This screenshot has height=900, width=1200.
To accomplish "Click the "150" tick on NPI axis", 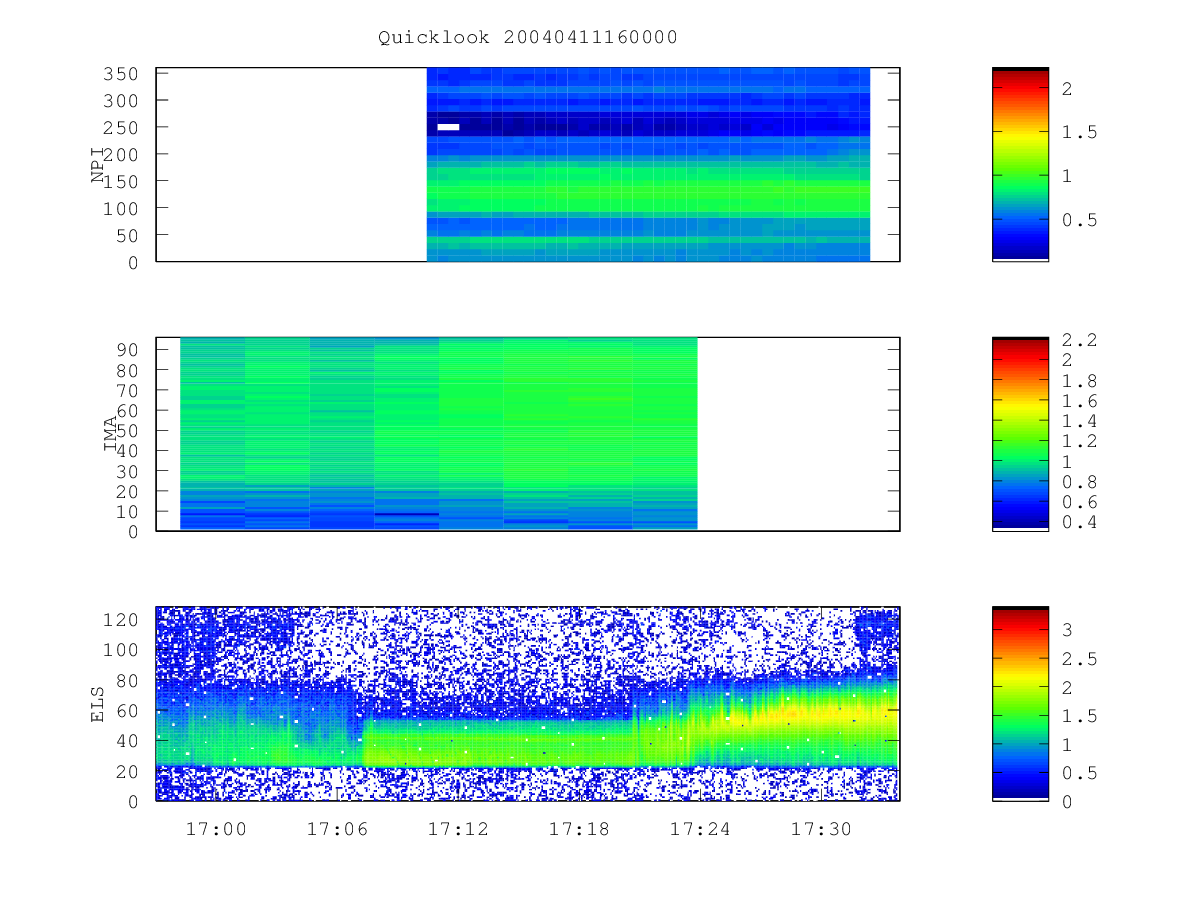I will [123, 182].
